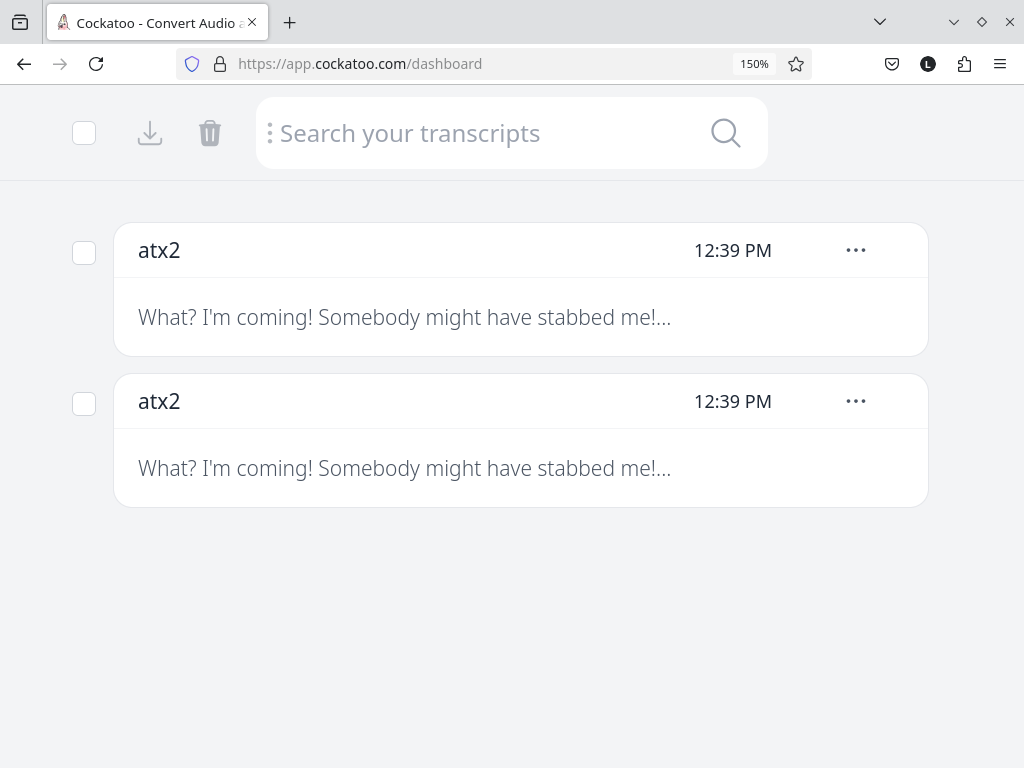Open the Firefox extensions puzzle icon
The height and width of the screenshot is (768, 1024).
tap(964, 64)
